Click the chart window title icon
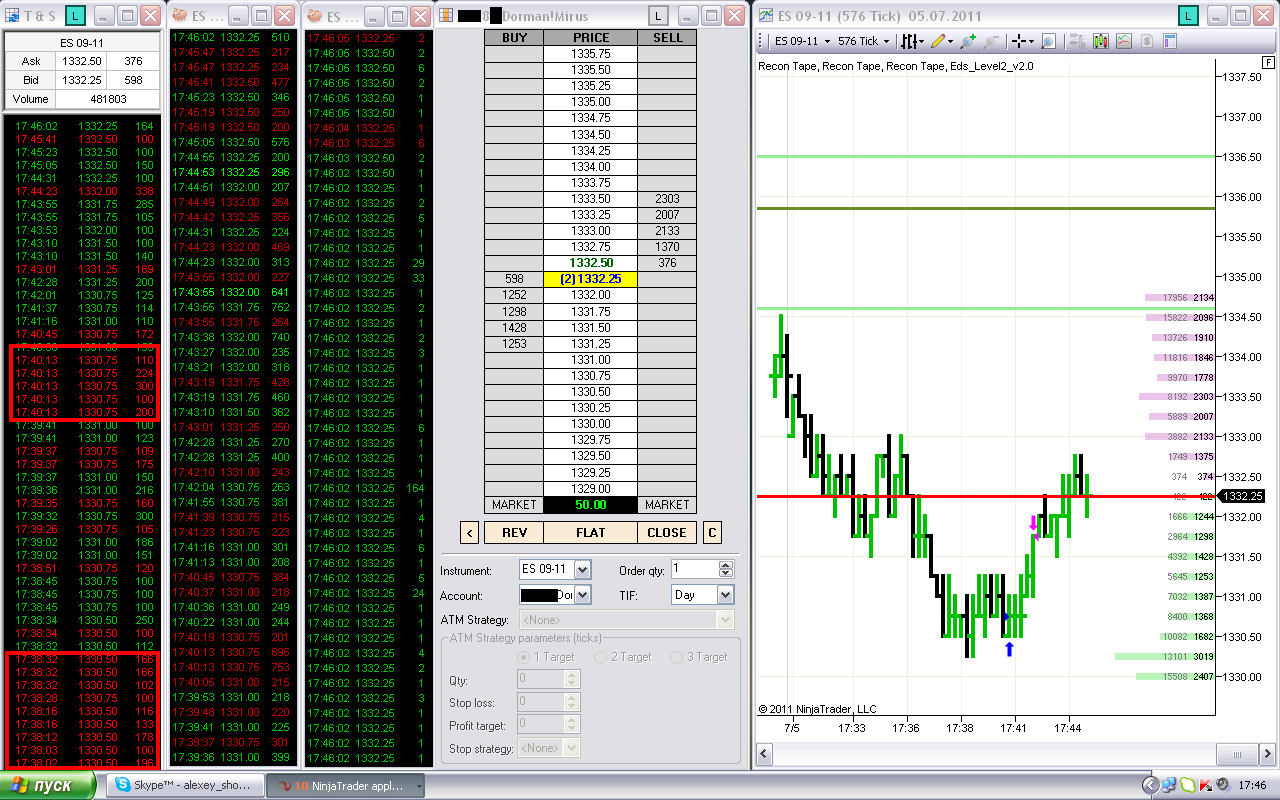1280x800 pixels. click(x=765, y=16)
